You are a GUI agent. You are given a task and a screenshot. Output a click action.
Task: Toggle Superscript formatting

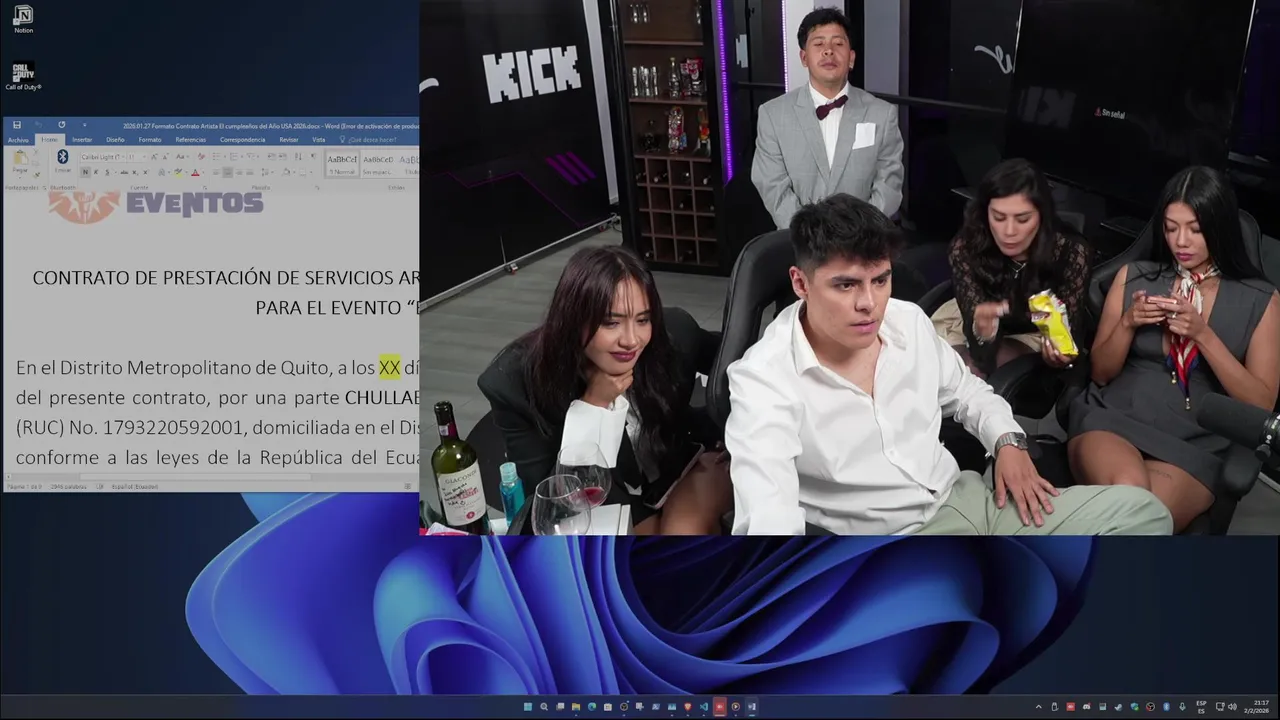click(145, 172)
